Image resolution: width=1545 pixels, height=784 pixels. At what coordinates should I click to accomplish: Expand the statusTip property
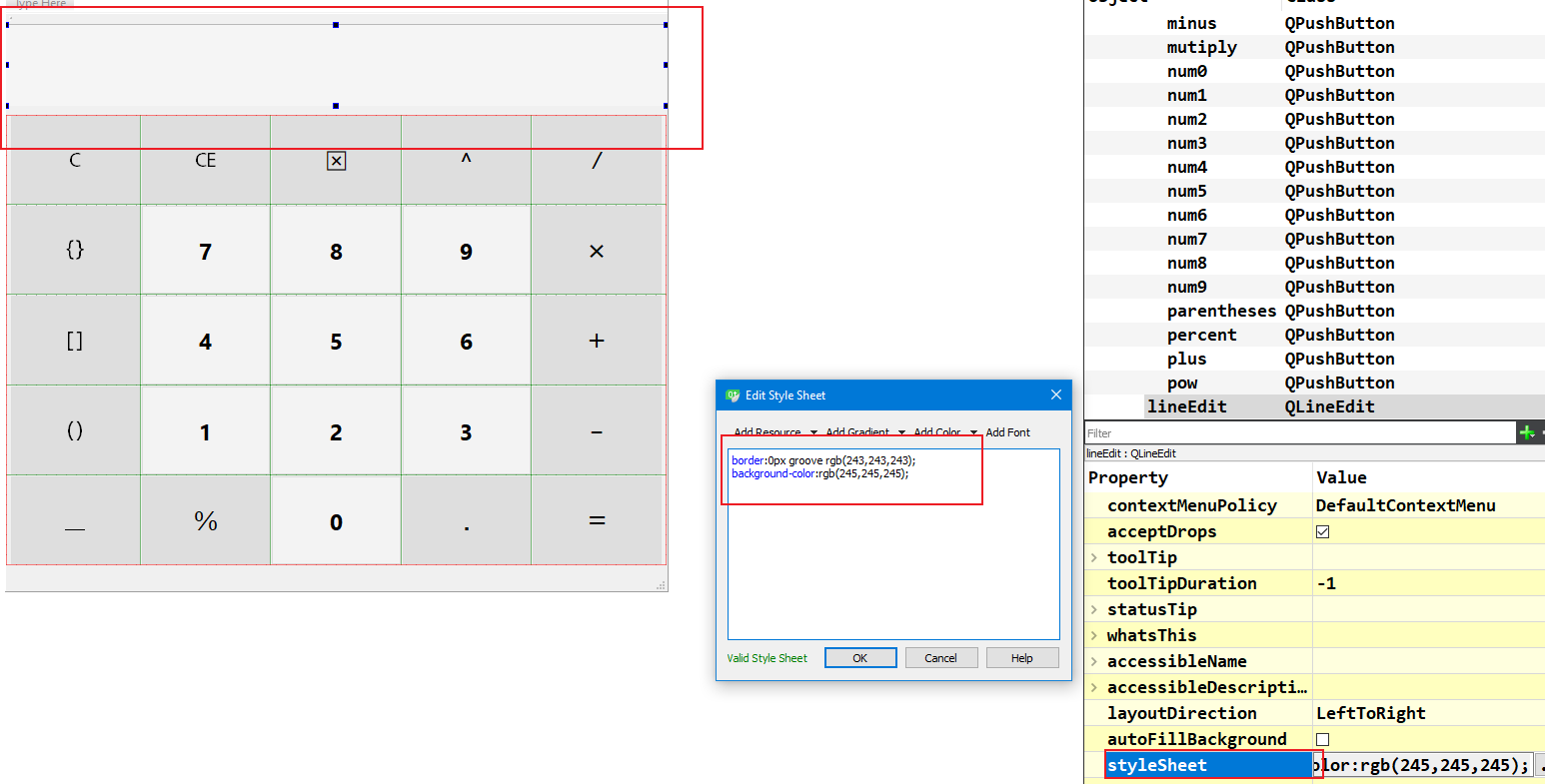coord(1094,609)
